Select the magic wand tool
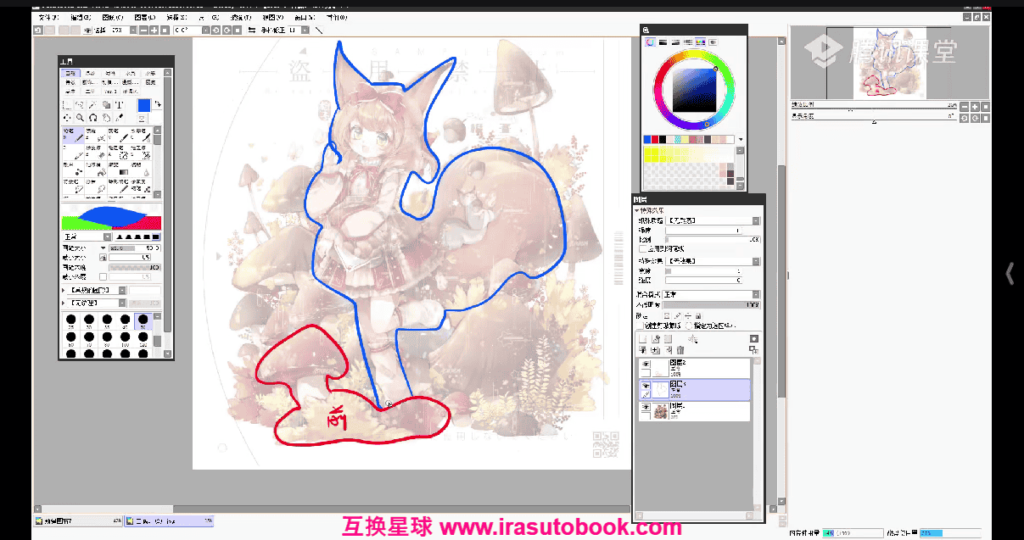 coord(92,105)
